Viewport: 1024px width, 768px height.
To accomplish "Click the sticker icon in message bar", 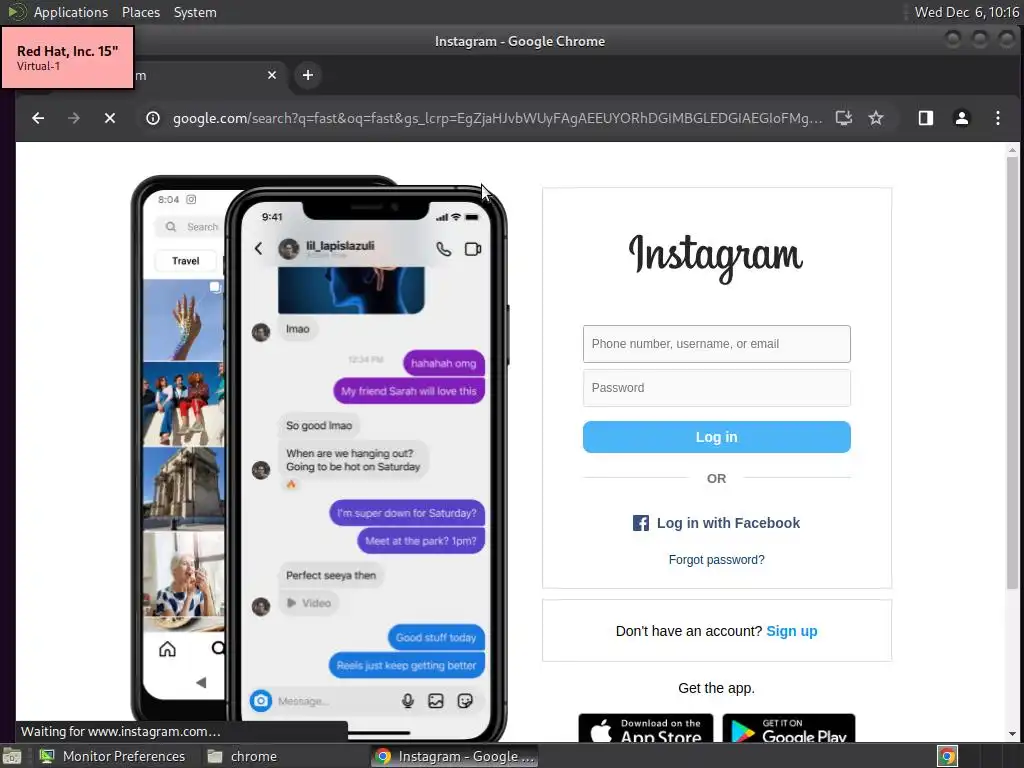I will tap(465, 701).
